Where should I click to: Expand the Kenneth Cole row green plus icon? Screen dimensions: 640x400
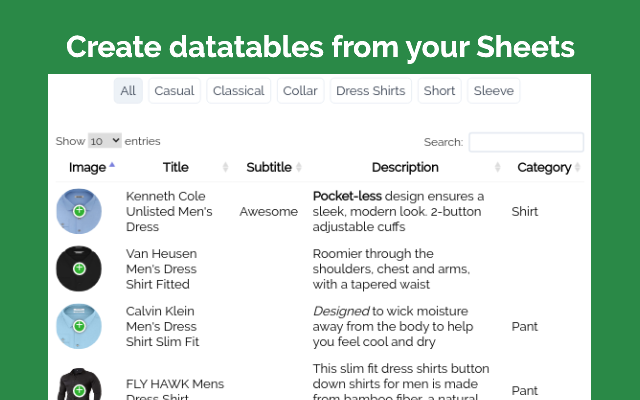coord(79,212)
